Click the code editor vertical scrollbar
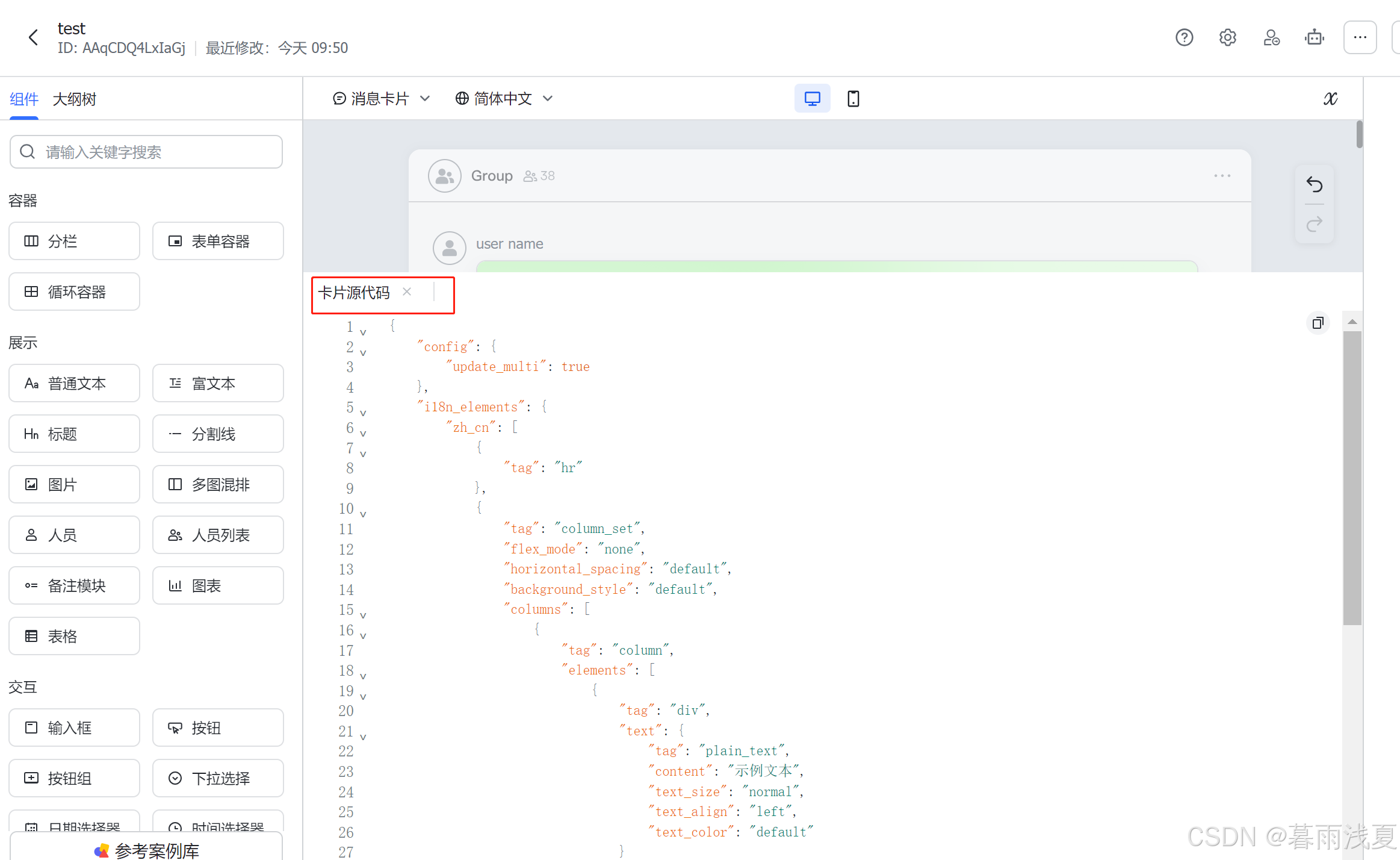Screen dimensions: 1400x860 pos(1352,477)
